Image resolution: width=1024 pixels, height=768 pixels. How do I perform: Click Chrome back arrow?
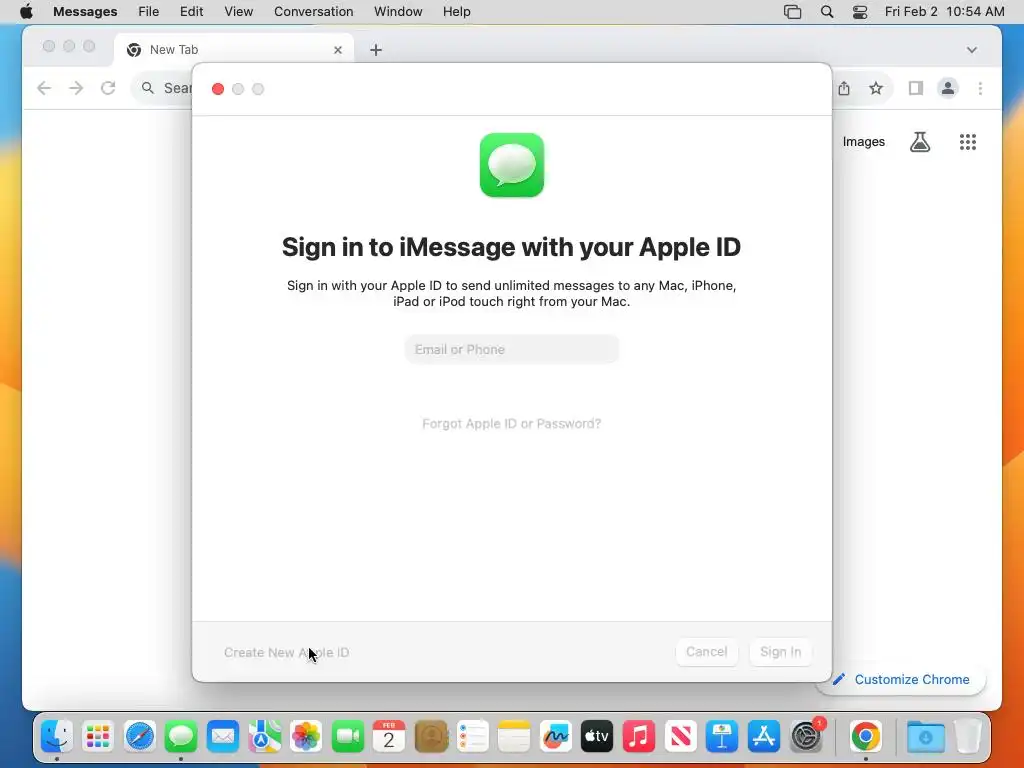coord(44,88)
